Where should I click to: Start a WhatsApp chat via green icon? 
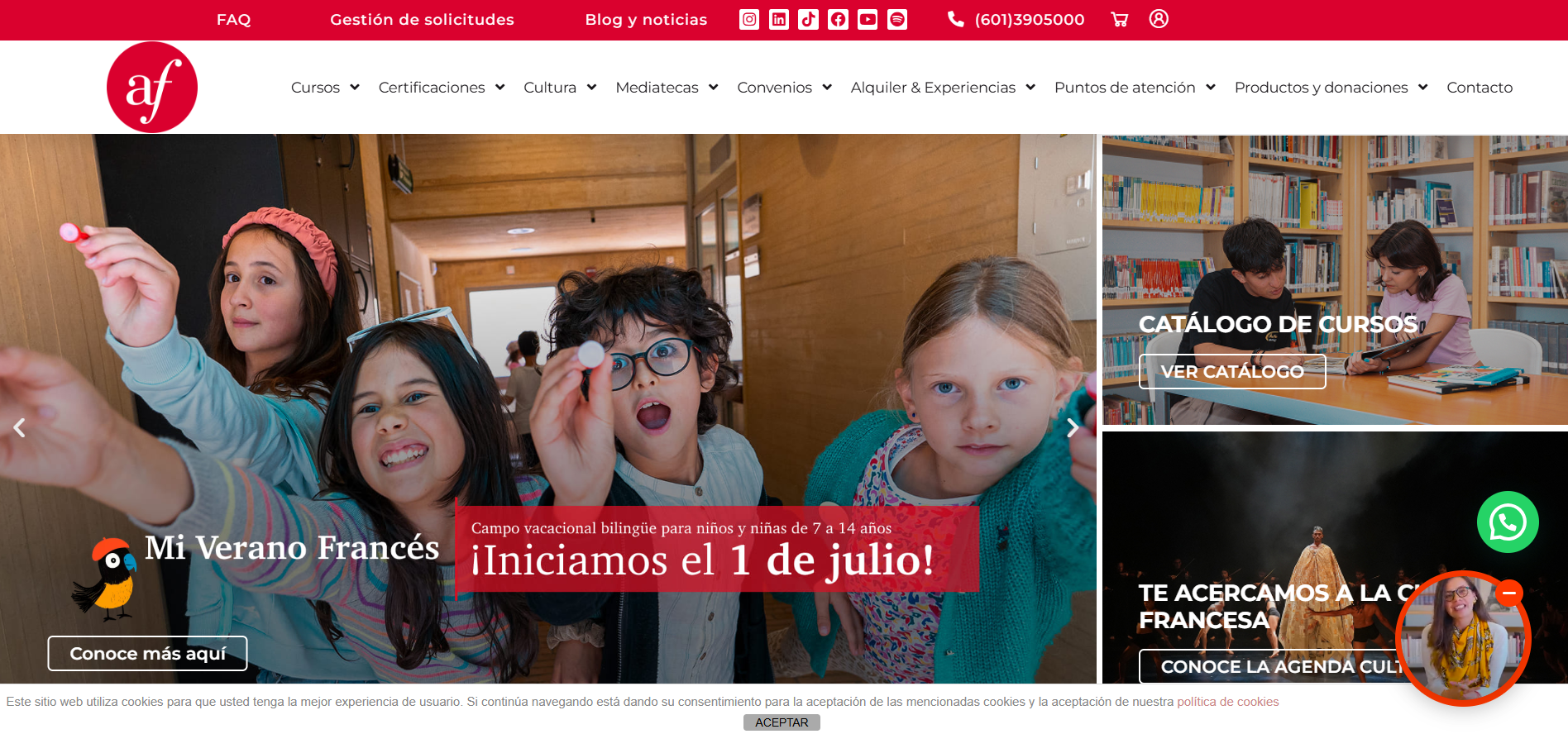click(x=1508, y=522)
